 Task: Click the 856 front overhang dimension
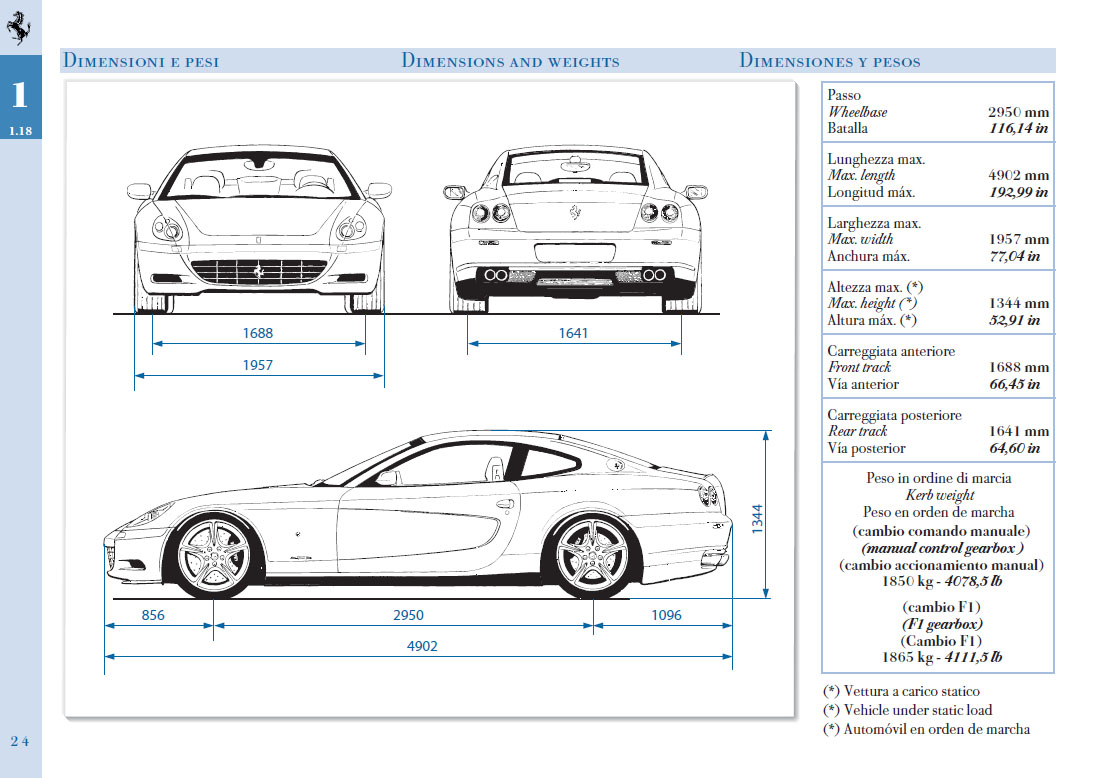153,616
